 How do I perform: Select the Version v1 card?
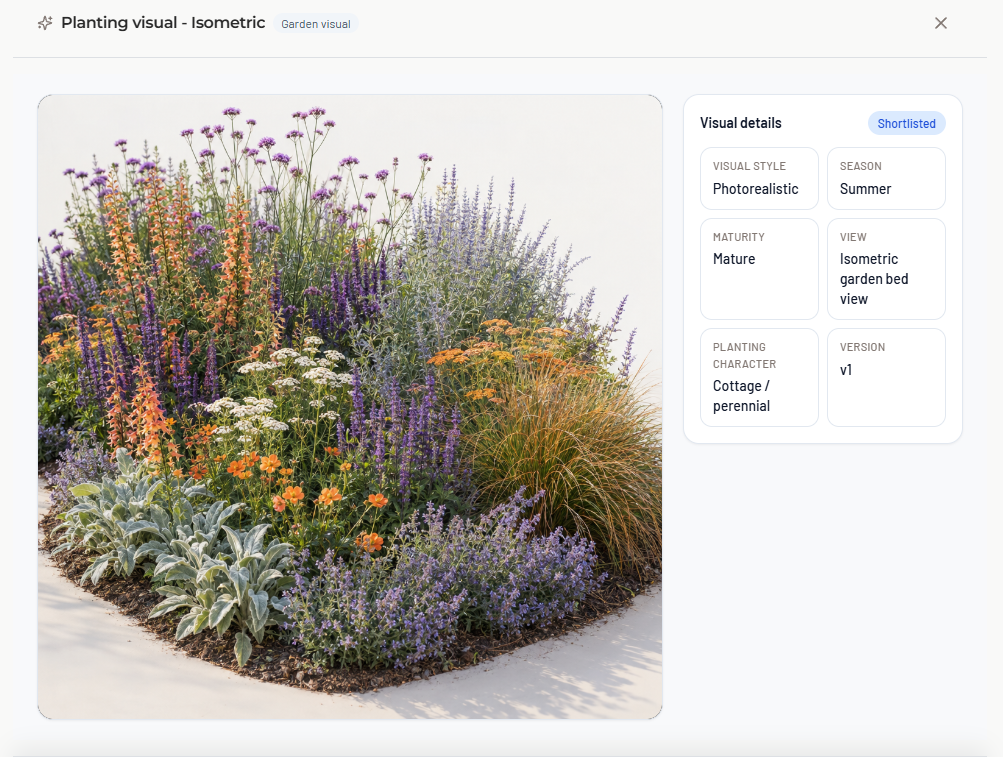click(x=886, y=378)
